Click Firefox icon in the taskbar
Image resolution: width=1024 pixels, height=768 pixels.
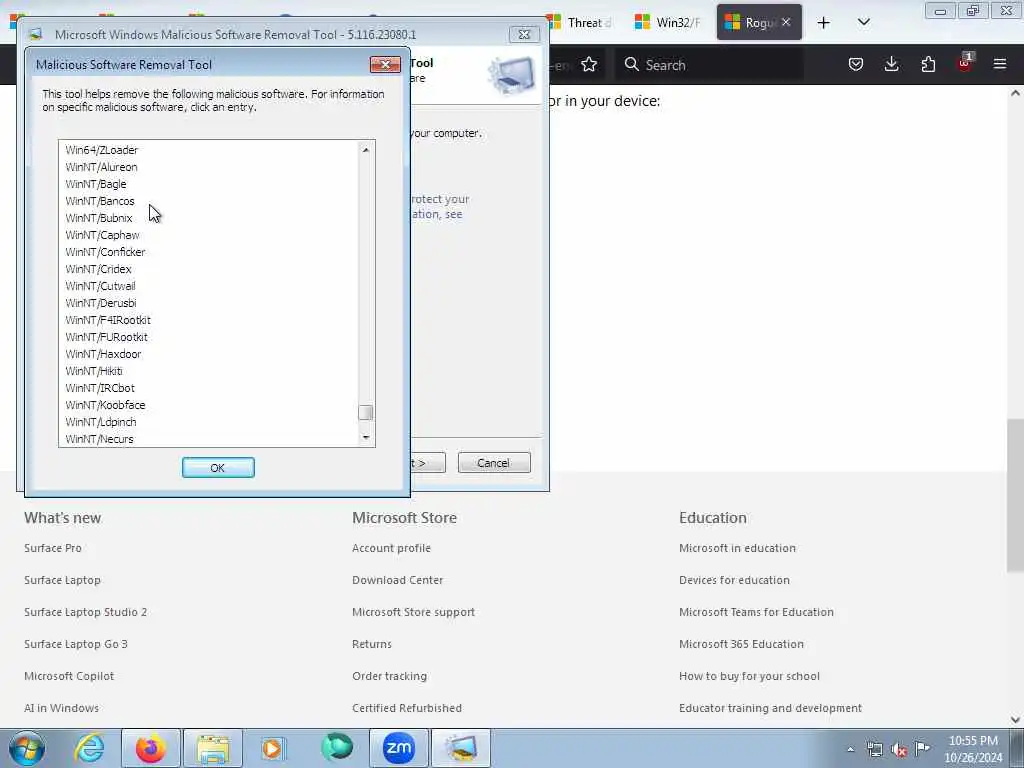coord(151,748)
